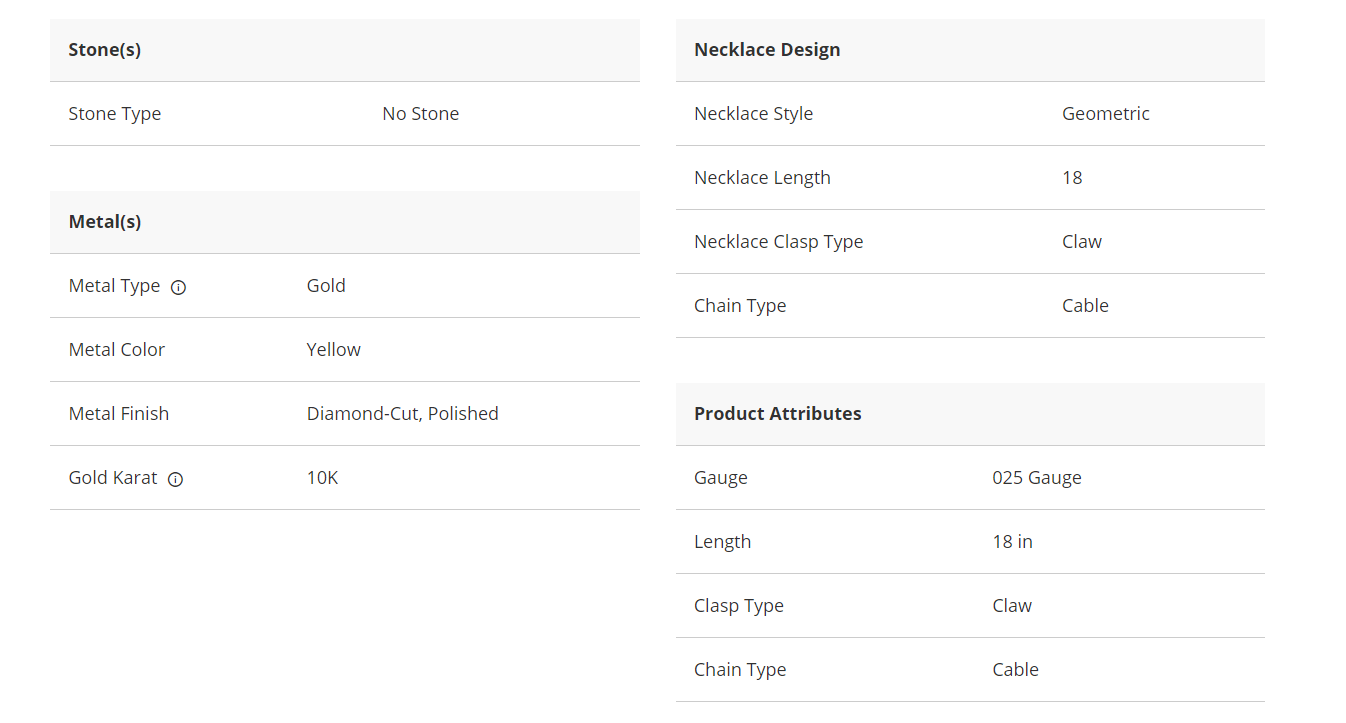Select the Stone Type label
1346x723 pixels.
(114, 114)
